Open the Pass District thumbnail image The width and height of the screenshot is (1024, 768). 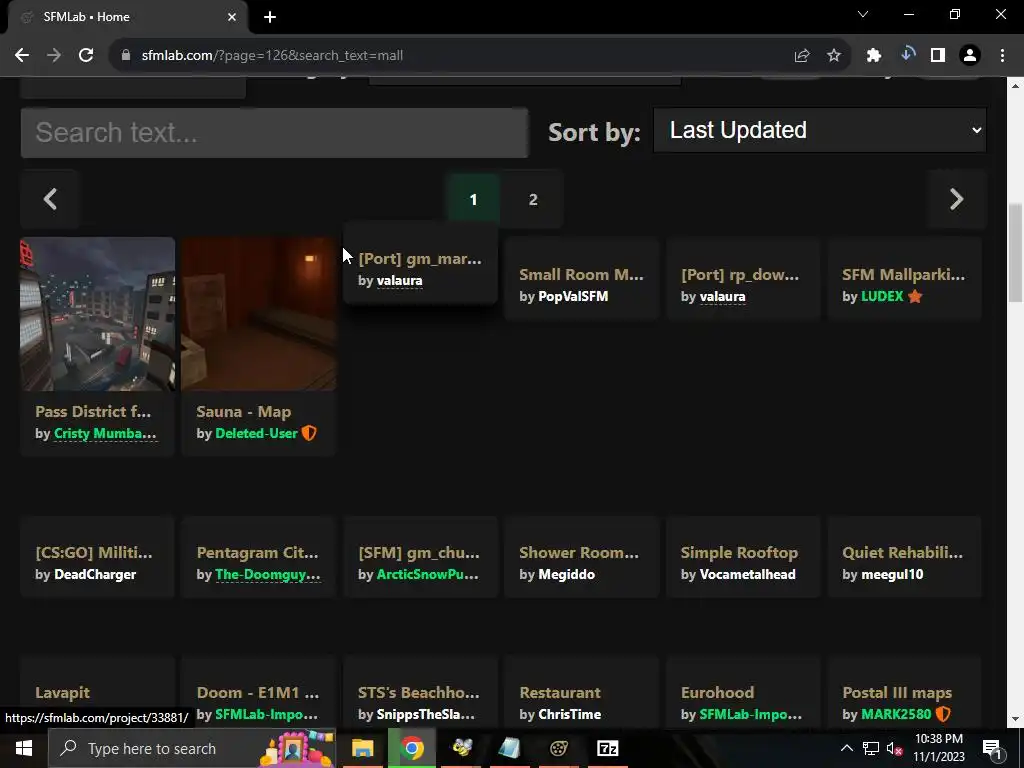[98, 314]
